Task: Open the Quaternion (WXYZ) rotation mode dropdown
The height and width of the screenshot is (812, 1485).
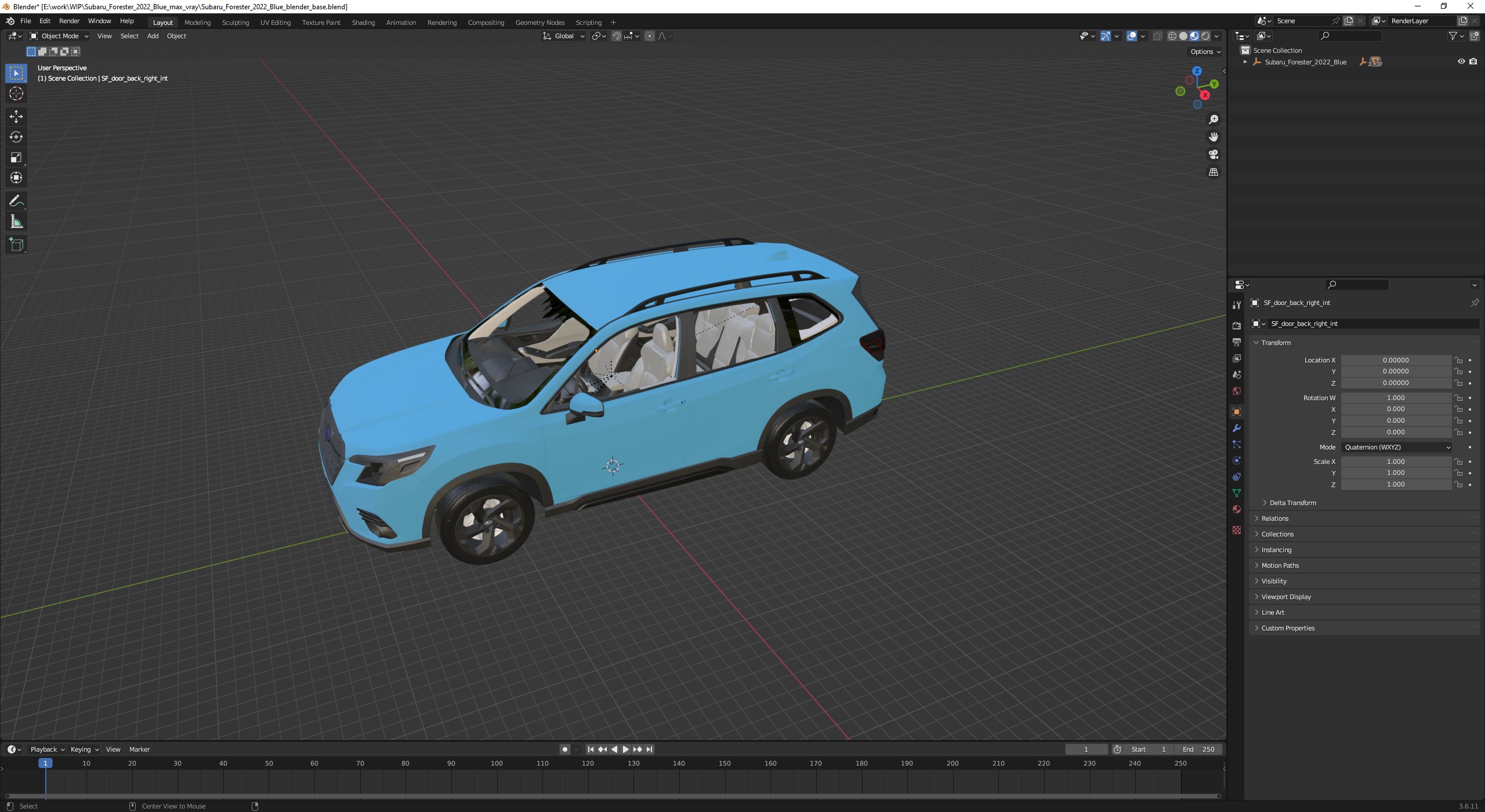Action: tap(1397, 447)
